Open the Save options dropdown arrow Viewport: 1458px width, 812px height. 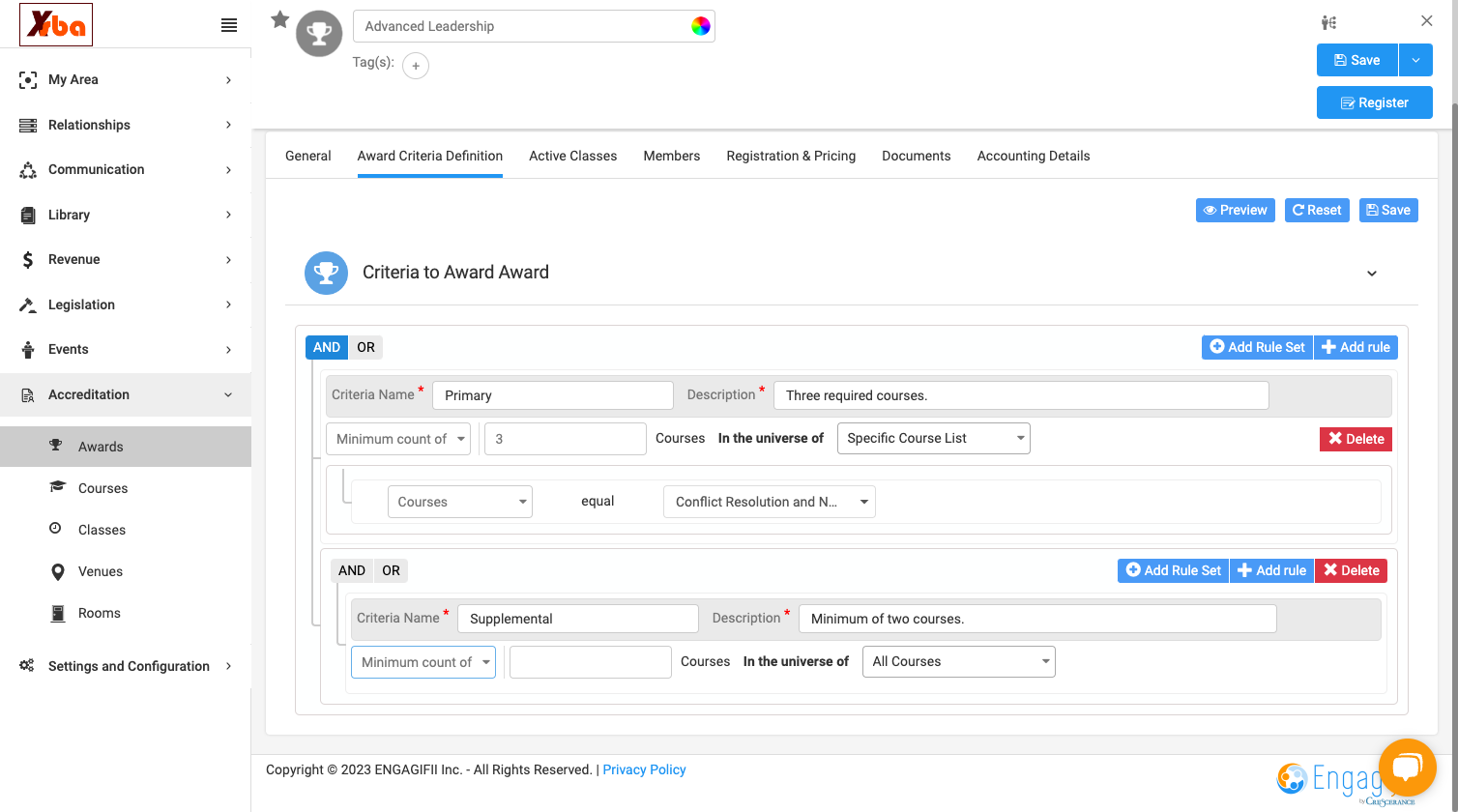[1415, 60]
